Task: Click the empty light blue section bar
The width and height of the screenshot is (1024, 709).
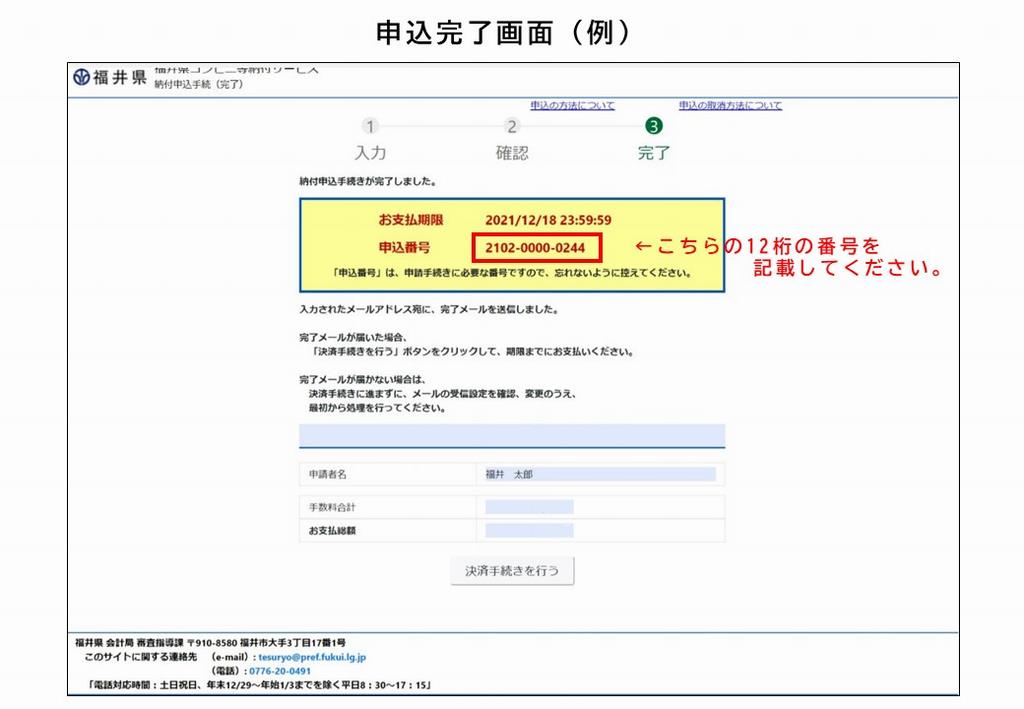Action: [x=511, y=435]
